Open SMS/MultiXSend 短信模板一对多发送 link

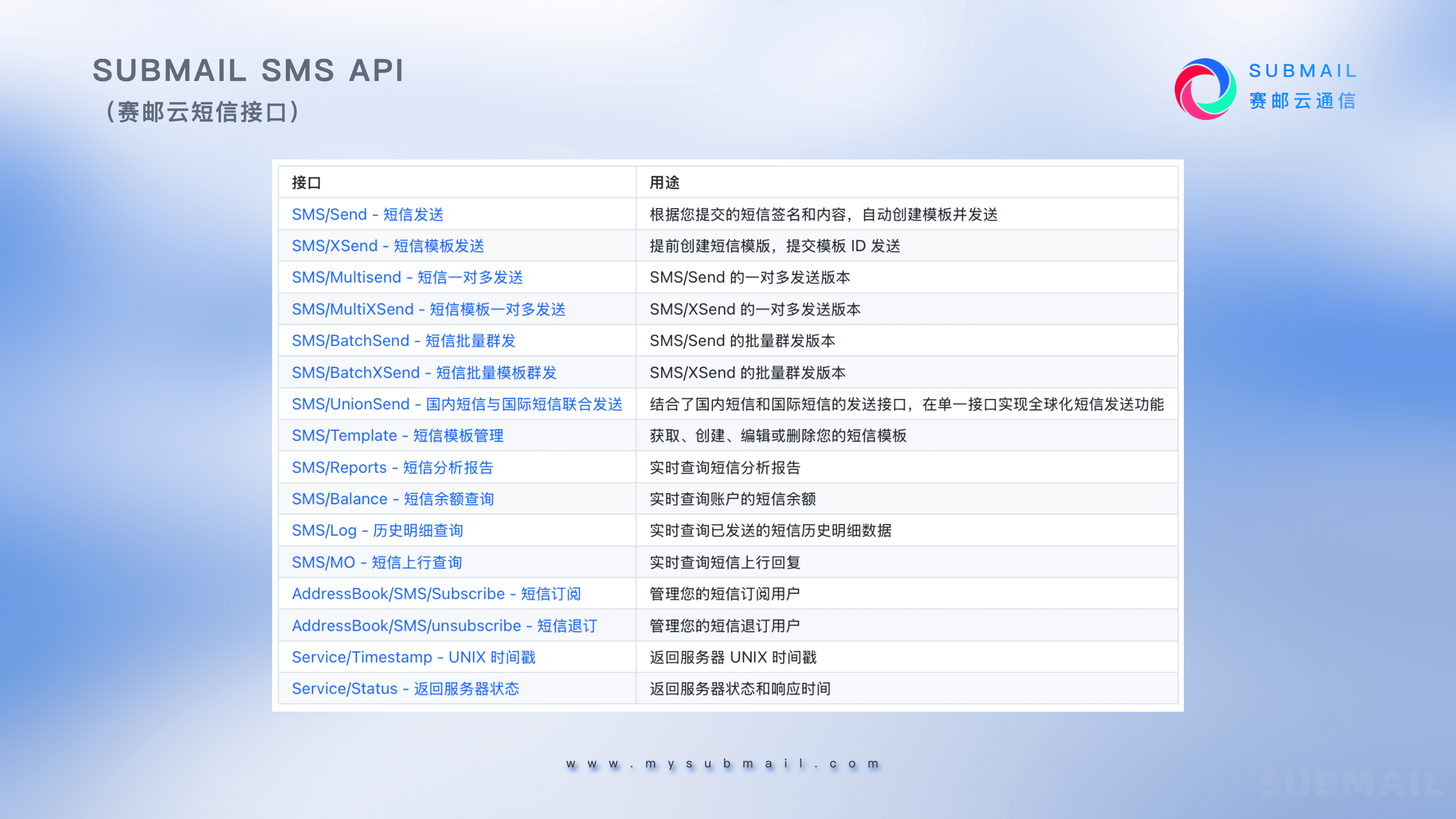click(x=429, y=309)
